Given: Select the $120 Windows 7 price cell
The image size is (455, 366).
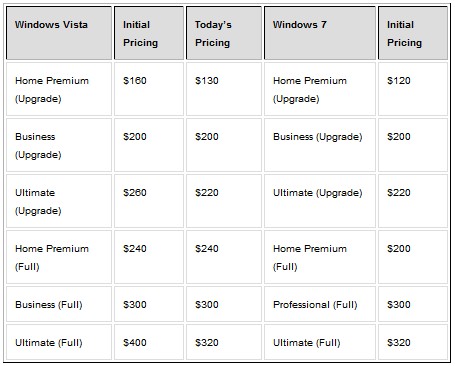Looking at the screenshot, I should pyautogui.click(x=413, y=89).
